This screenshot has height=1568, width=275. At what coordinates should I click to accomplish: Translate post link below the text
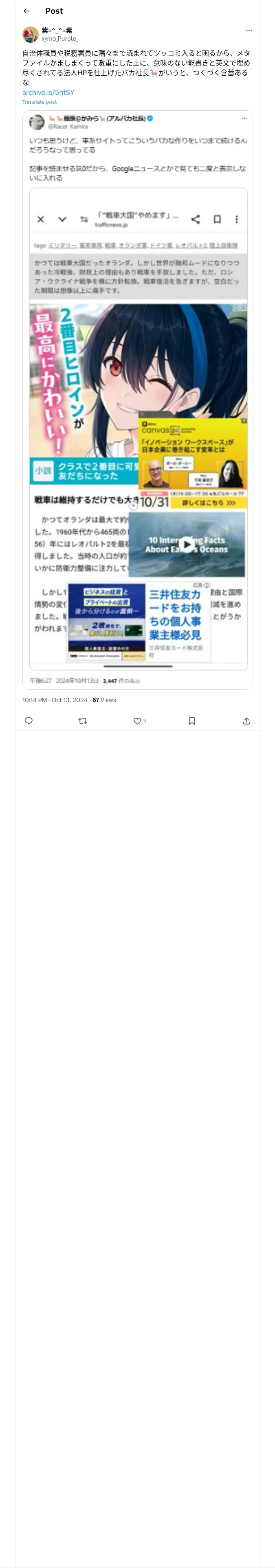[40, 102]
